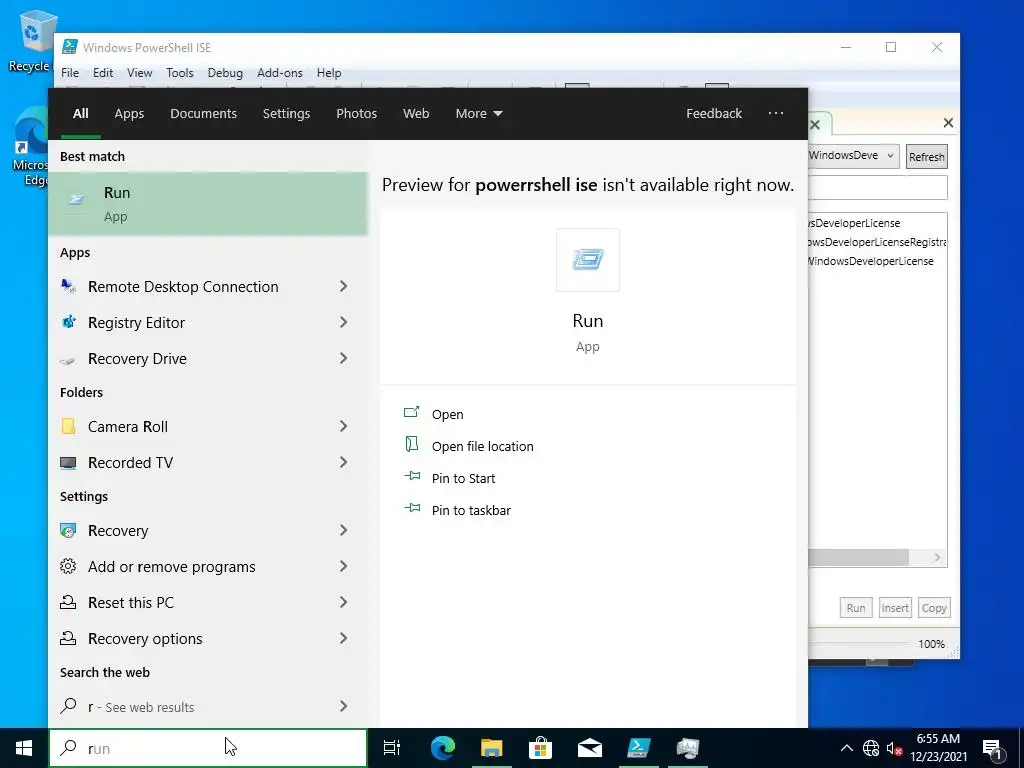This screenshot has height=768, width=1024.
Task: Open the File menu in PowerShell ISE
Action: coord(70,73)
